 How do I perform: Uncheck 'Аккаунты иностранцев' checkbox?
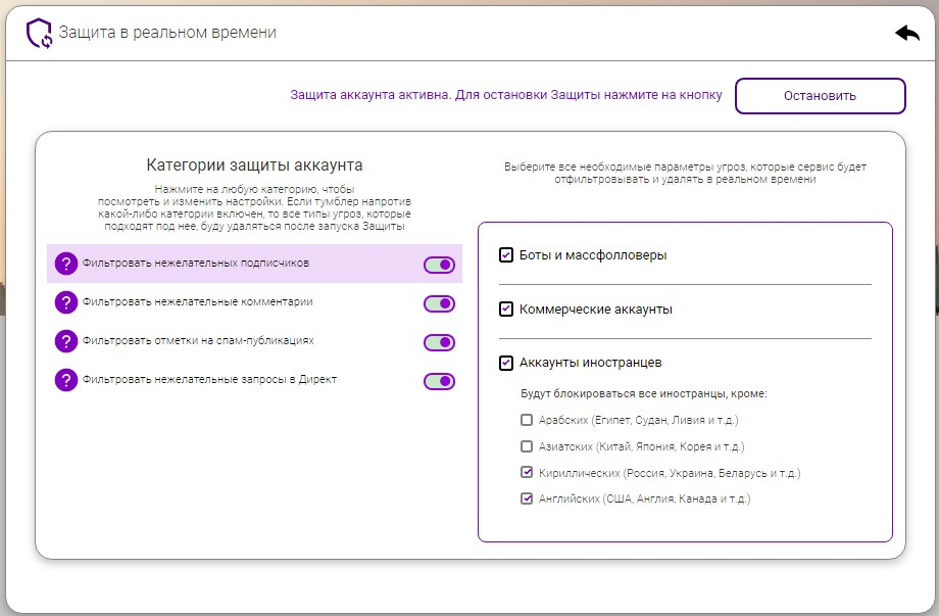click(506, 363)
